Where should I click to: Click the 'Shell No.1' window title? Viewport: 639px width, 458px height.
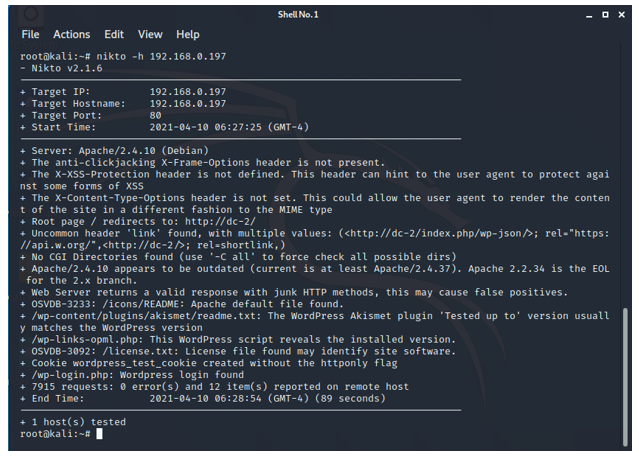[298, 15]
